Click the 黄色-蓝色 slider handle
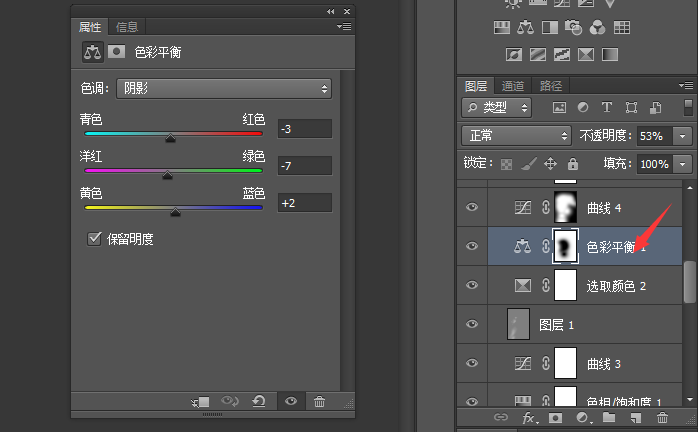 click(175, 212)
